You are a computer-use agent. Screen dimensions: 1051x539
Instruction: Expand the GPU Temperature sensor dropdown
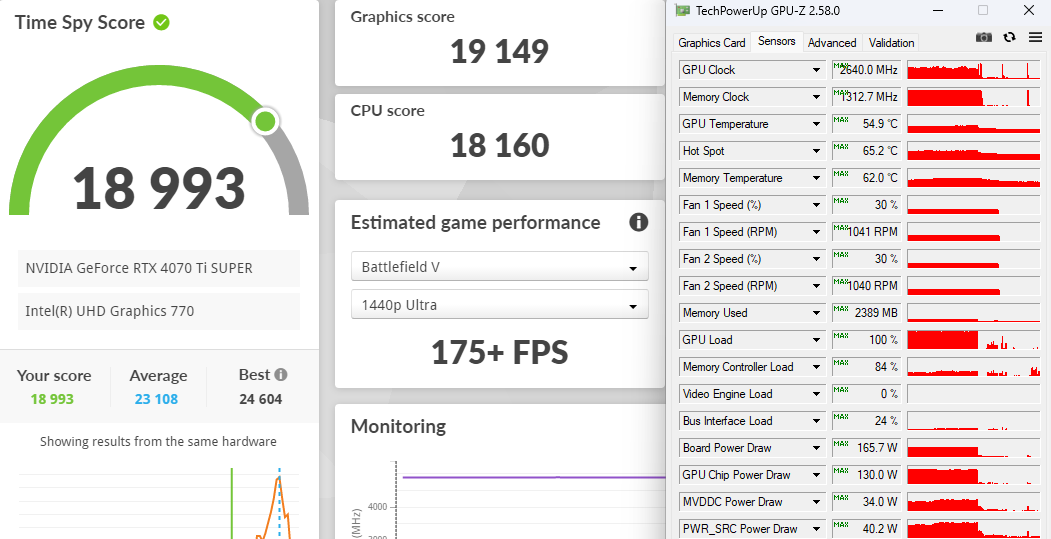click(816, 124)
